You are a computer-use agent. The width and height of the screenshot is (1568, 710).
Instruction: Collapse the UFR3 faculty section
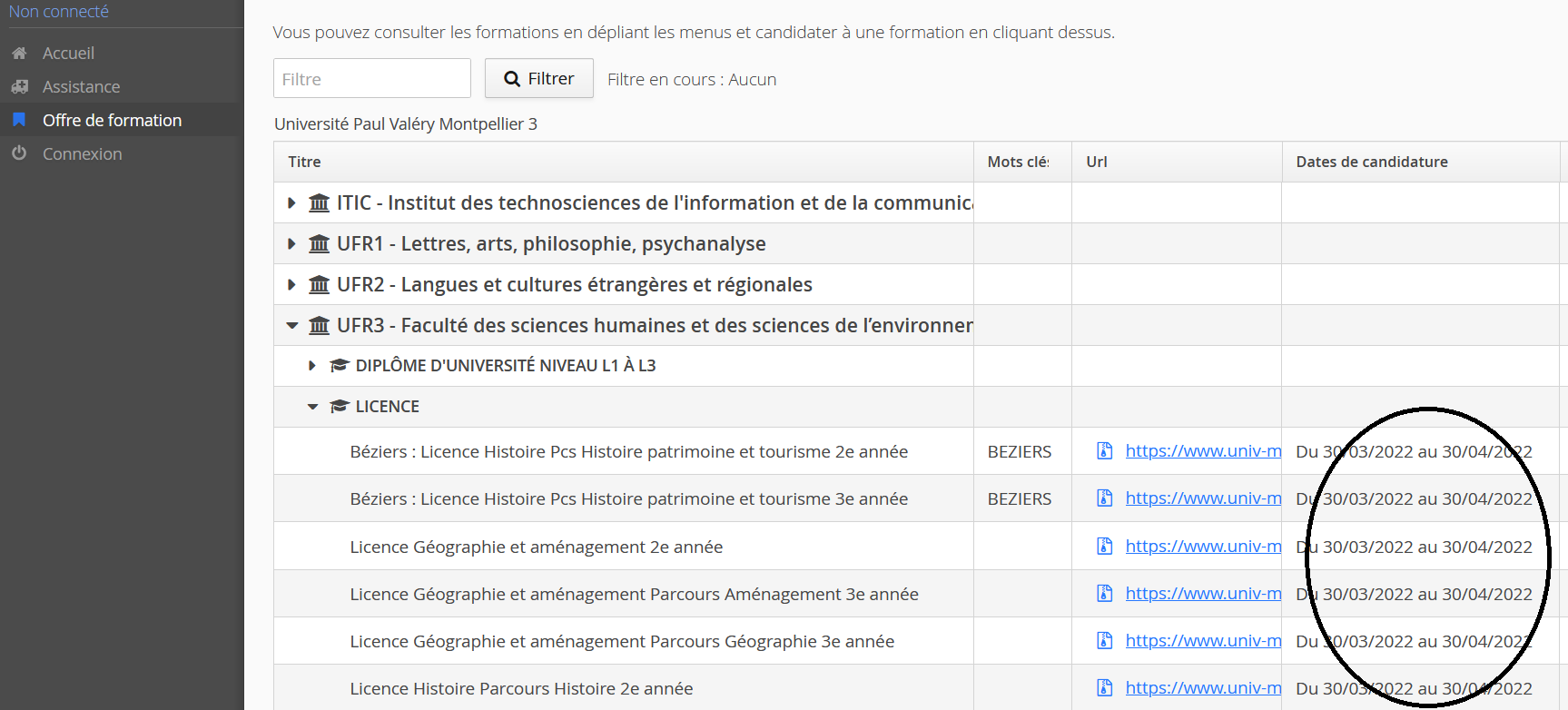pyautogui.click(x=291, y=325)
